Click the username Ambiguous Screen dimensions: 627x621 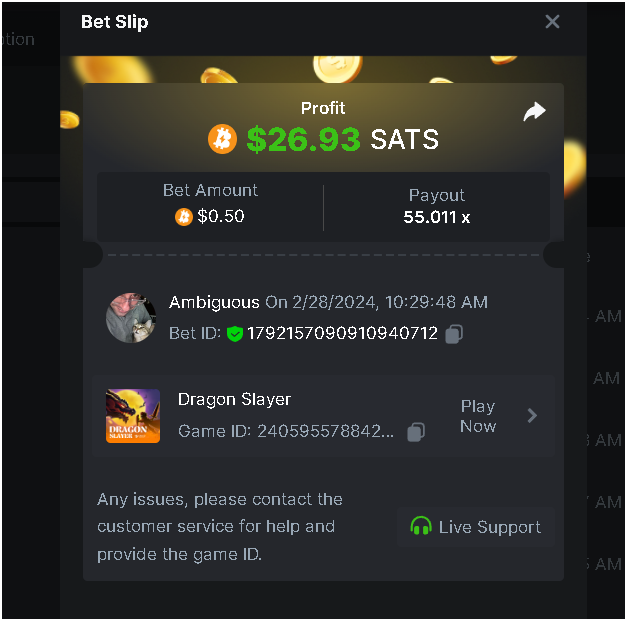214,302
